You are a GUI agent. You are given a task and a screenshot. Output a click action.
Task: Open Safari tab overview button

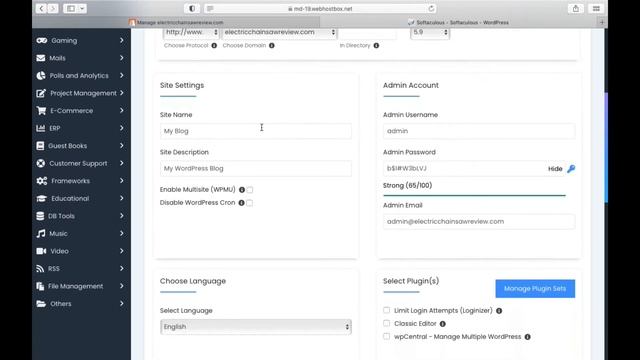click(x=596, y=8)
